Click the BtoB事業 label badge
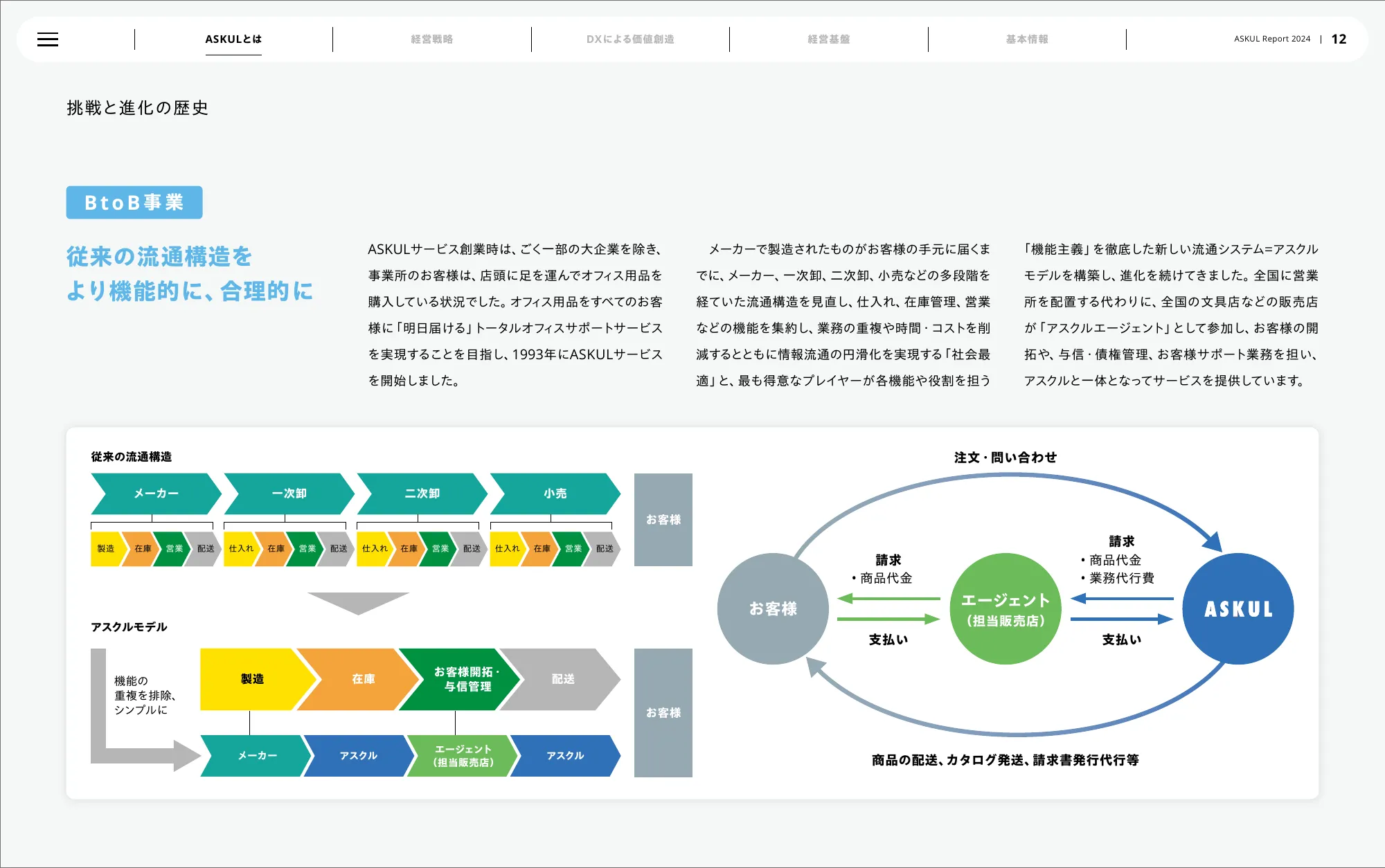The height and width of the screenshot is (868, 1385). (134, 202)
